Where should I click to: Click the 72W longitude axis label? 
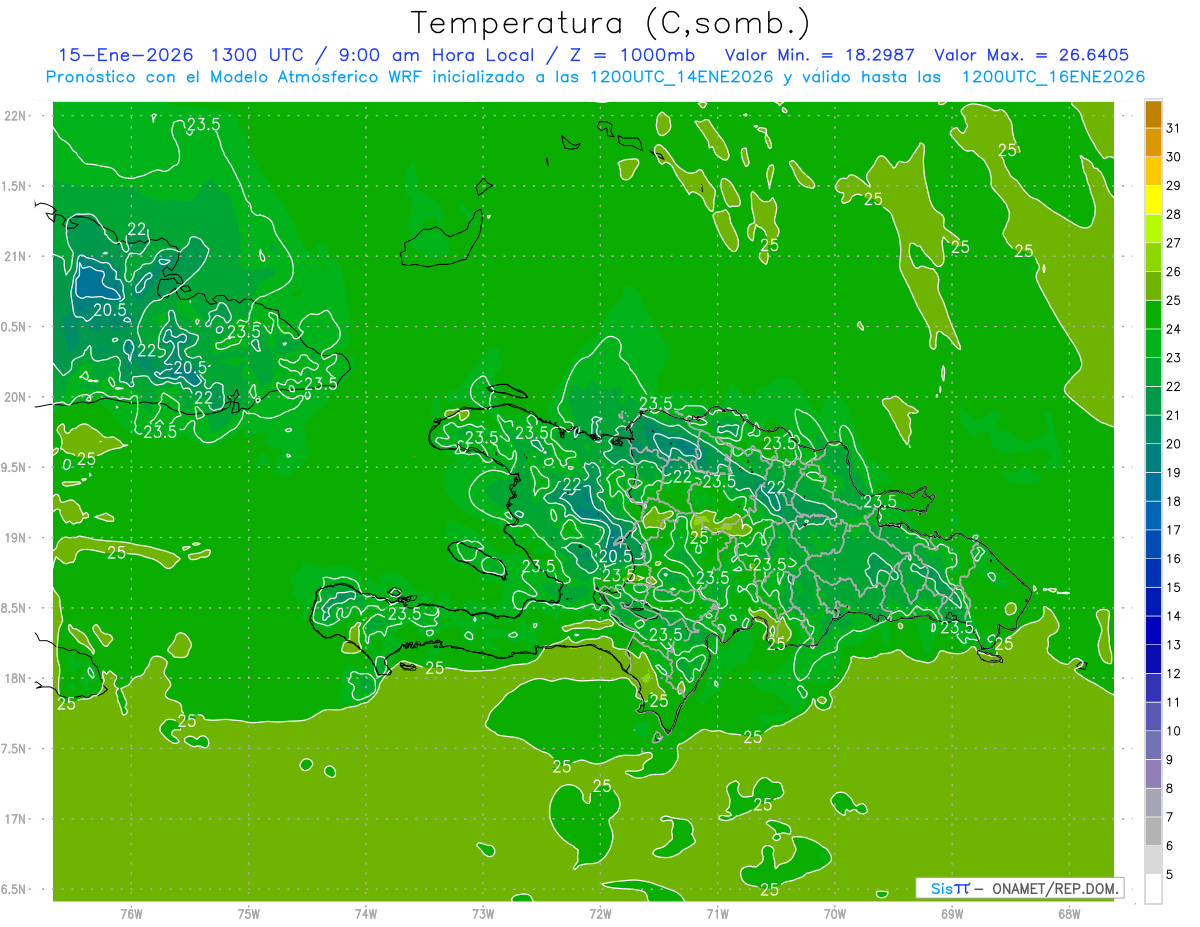click(600, 914)
